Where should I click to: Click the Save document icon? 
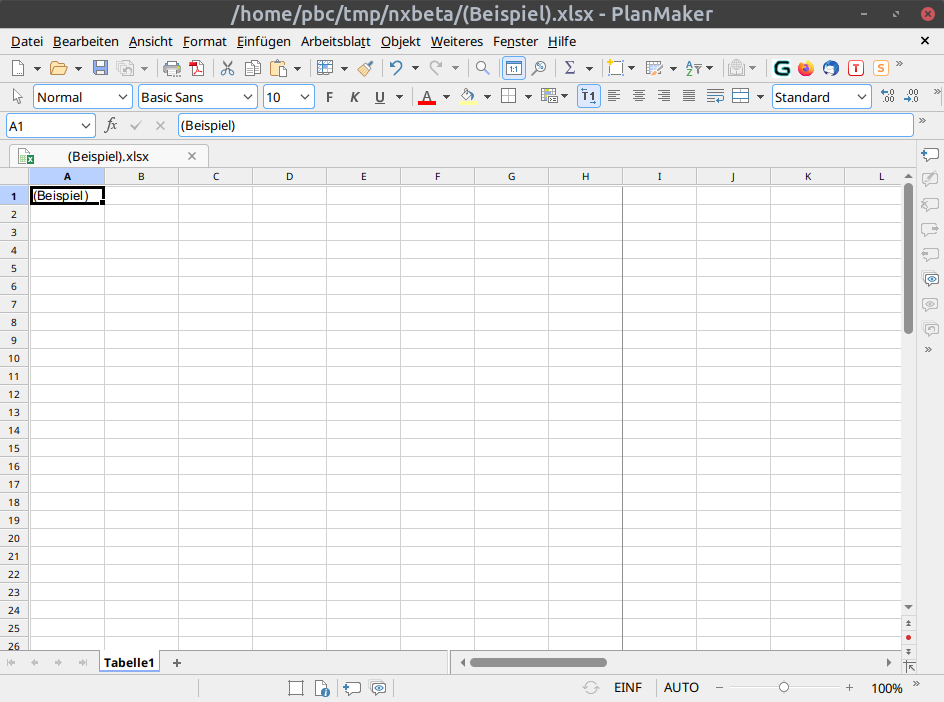click(x=100, y=68)
